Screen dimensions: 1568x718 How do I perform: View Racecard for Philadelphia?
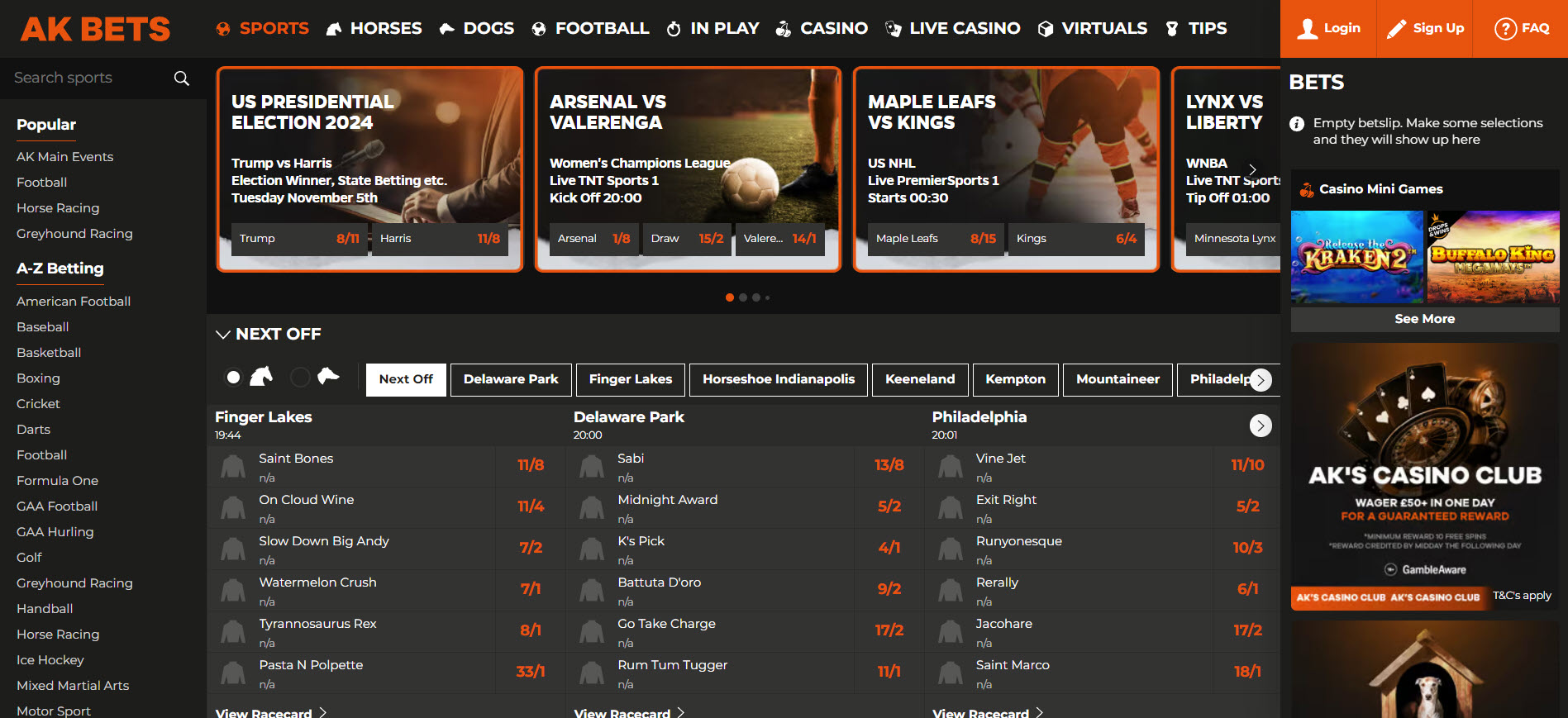[x=988, y=712]
